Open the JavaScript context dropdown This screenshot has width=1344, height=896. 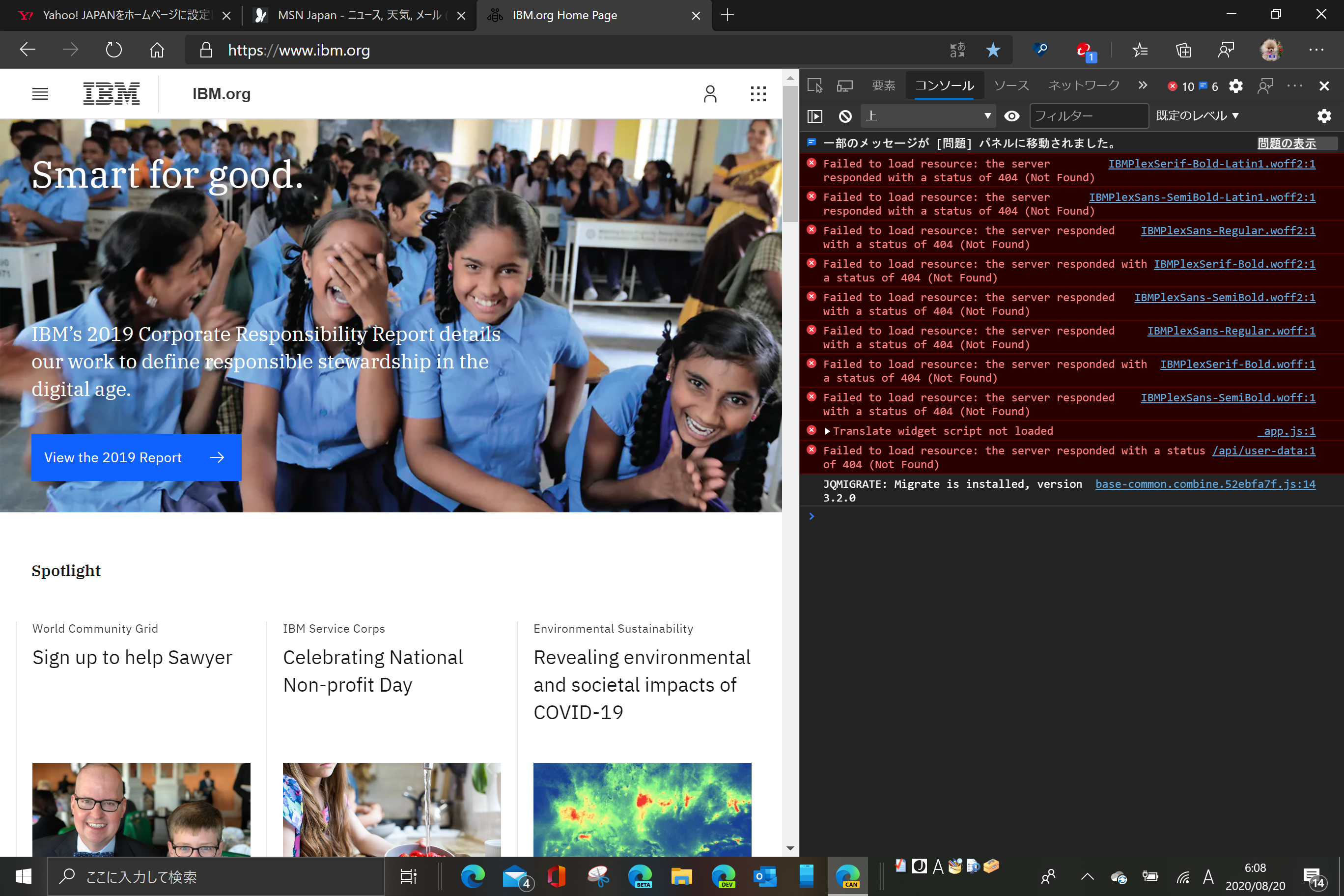coord(927,116)
